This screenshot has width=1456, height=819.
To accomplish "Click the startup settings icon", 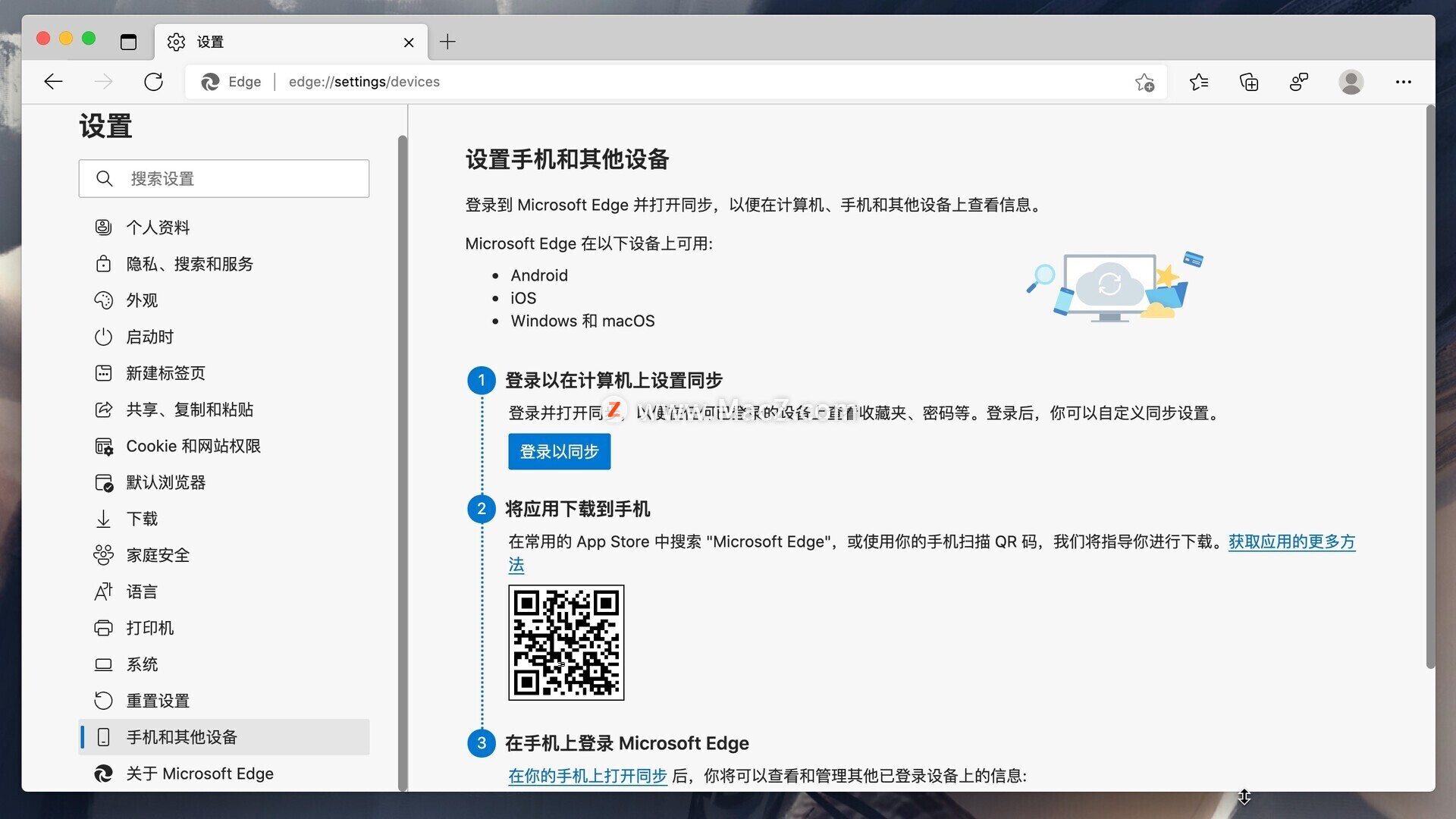I will tap(102, 336).
